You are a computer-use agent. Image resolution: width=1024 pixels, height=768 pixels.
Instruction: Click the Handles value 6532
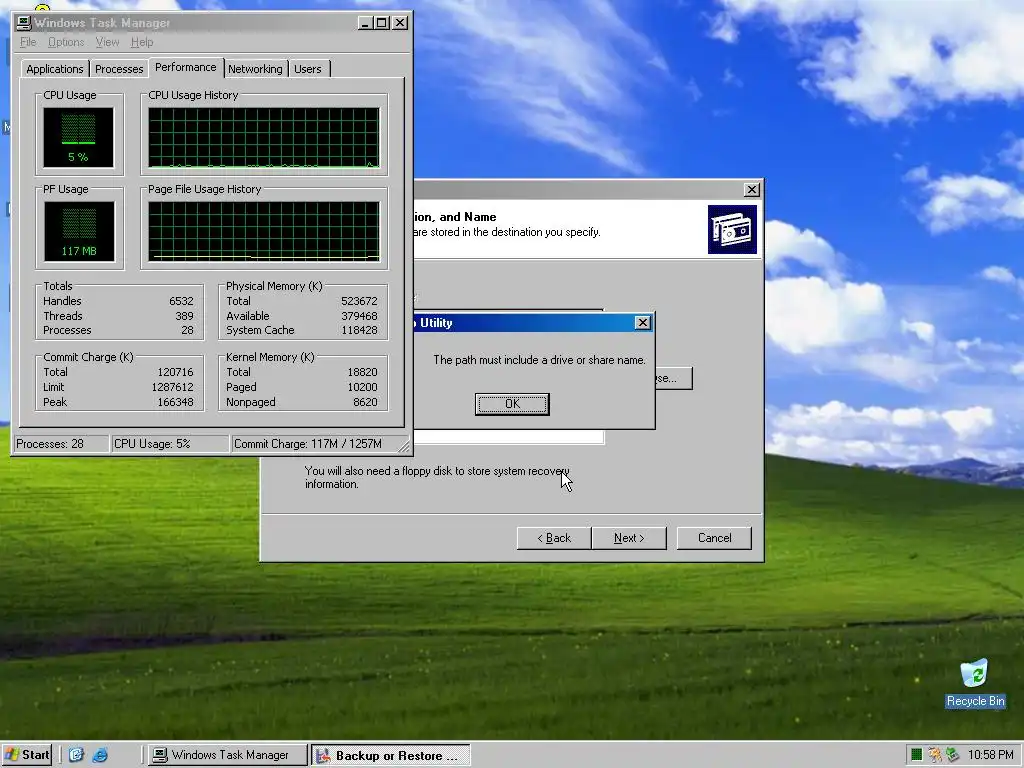(181, 301)
